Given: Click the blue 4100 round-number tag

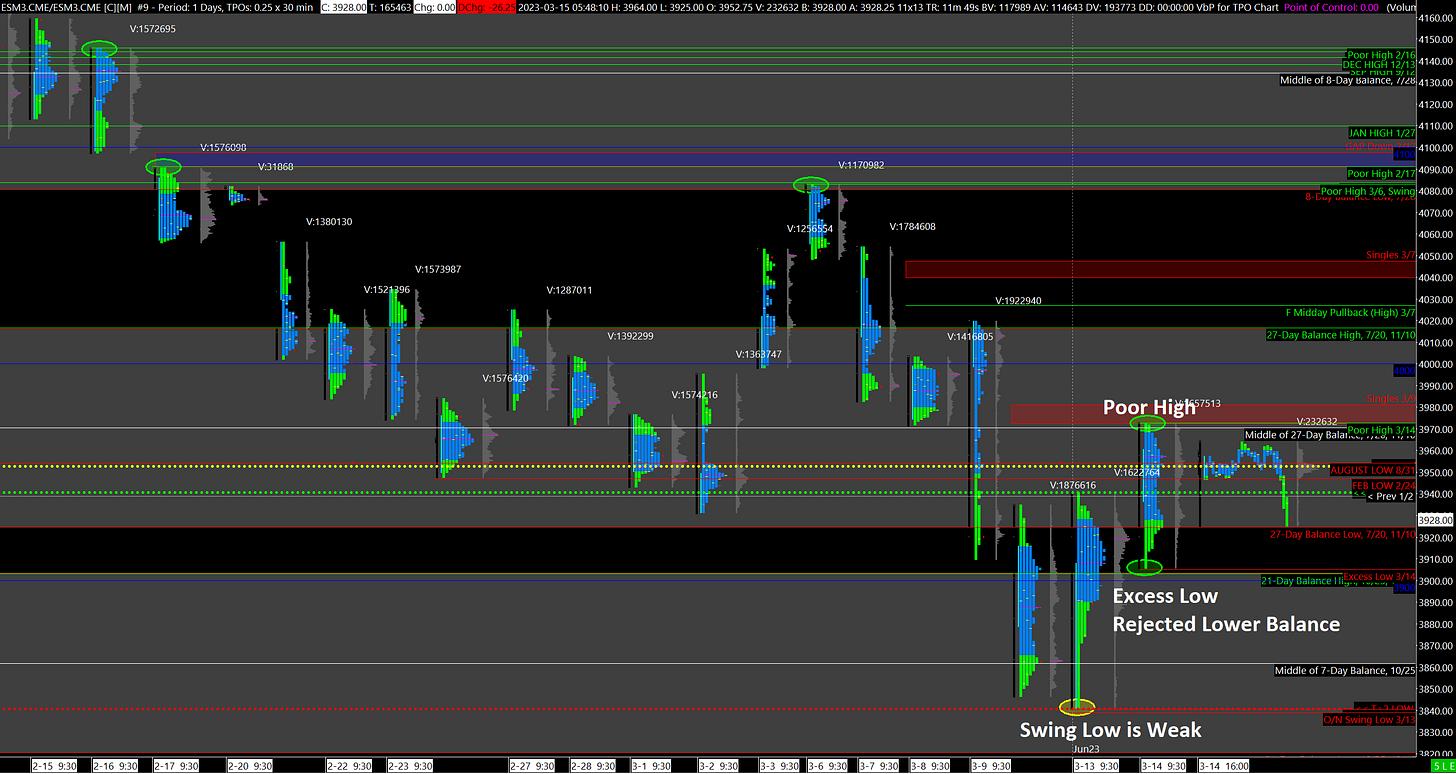Looking at the screenshot, I should pos(1404,155).
